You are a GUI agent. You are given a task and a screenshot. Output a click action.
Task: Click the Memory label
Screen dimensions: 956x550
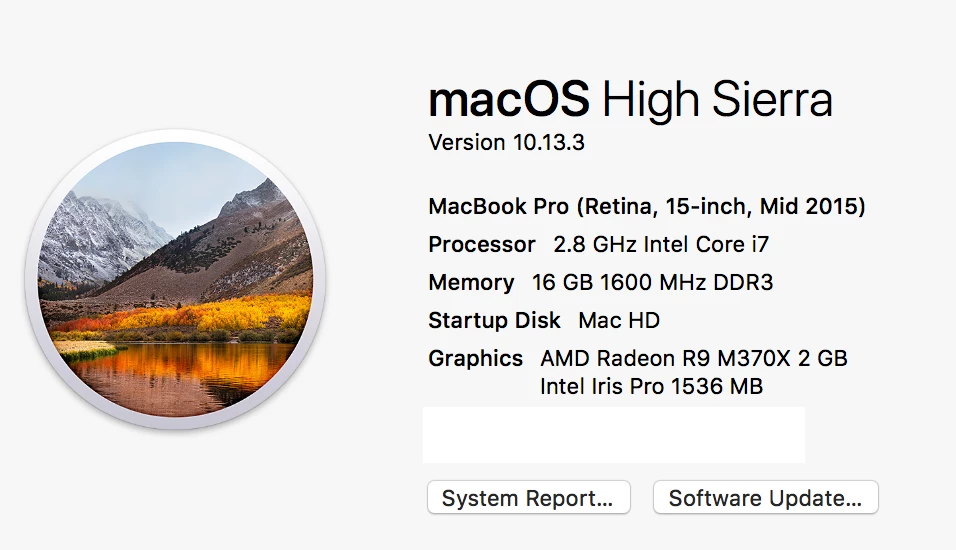(471, 283)
